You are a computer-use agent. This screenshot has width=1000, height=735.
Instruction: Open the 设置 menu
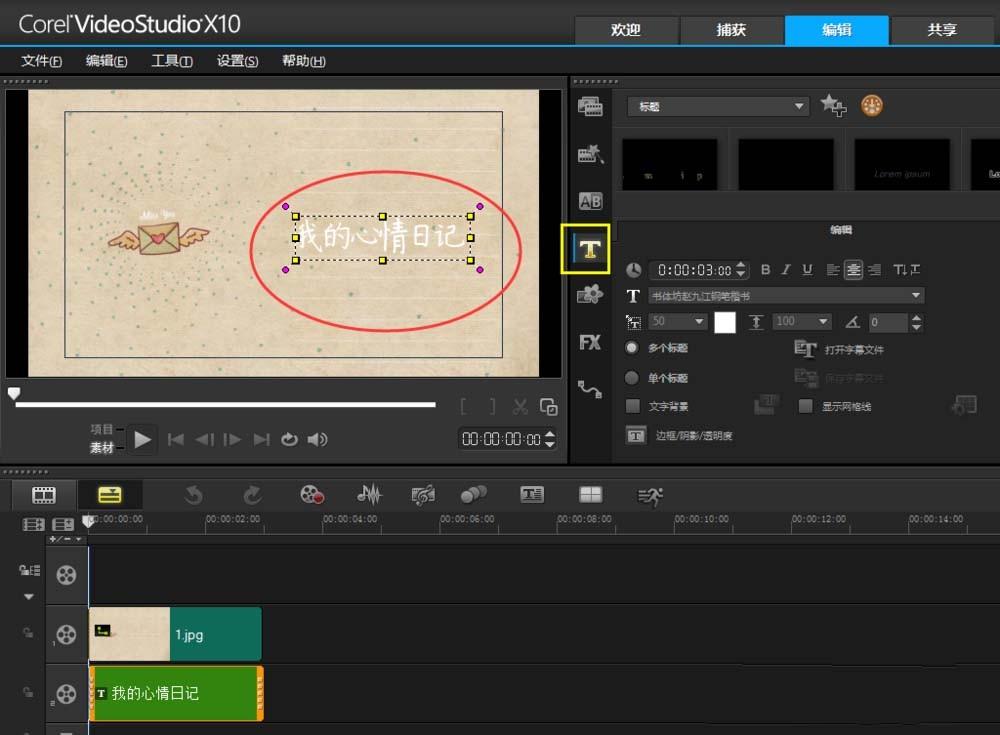(236, 61)
